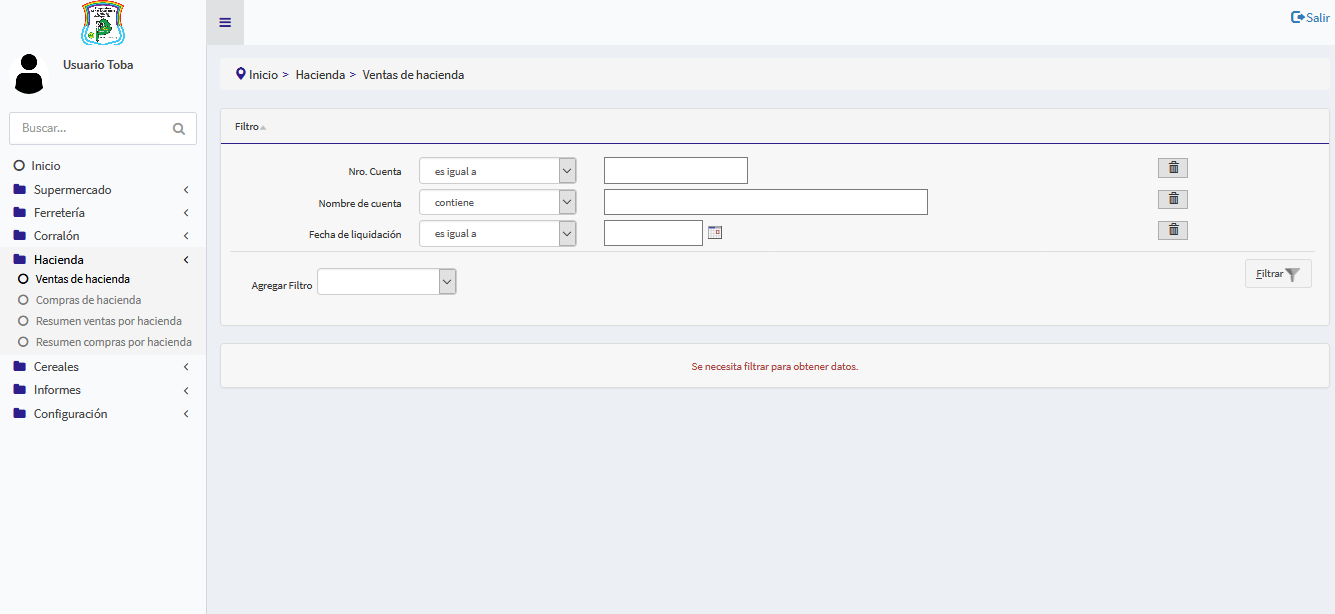Click trash icon for Fecha de liquidación
1335x614 pixels.
(1172, 230)
